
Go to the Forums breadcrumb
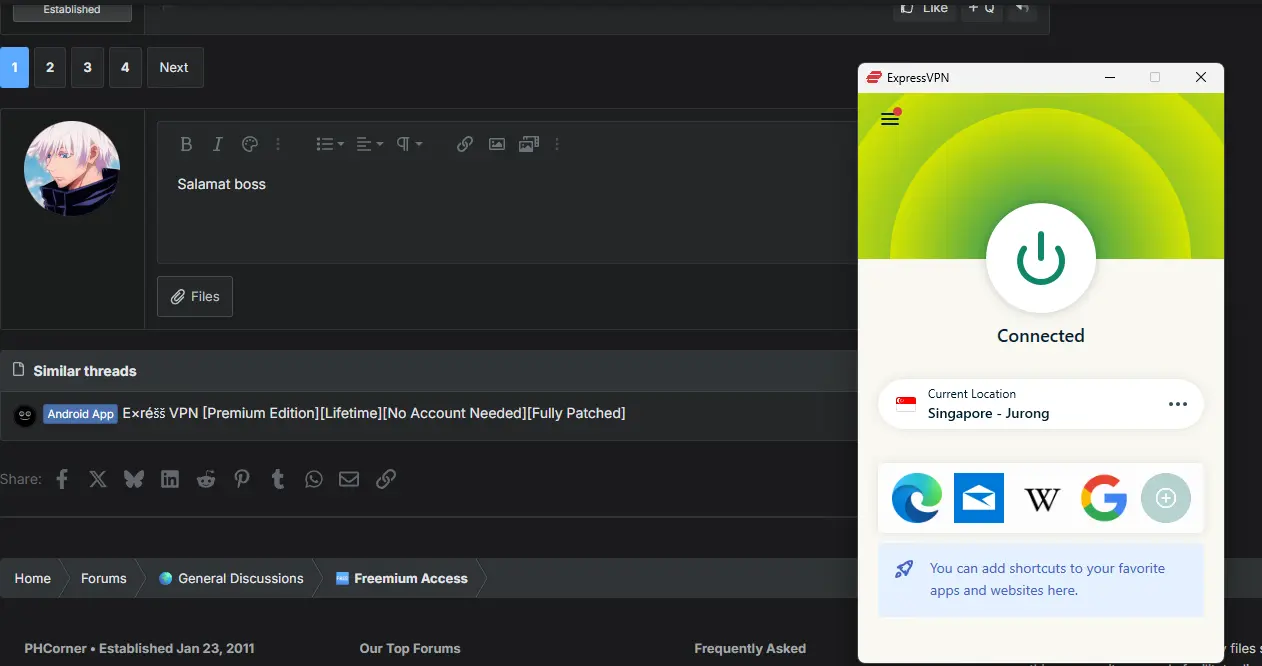(x=104, y=578)
